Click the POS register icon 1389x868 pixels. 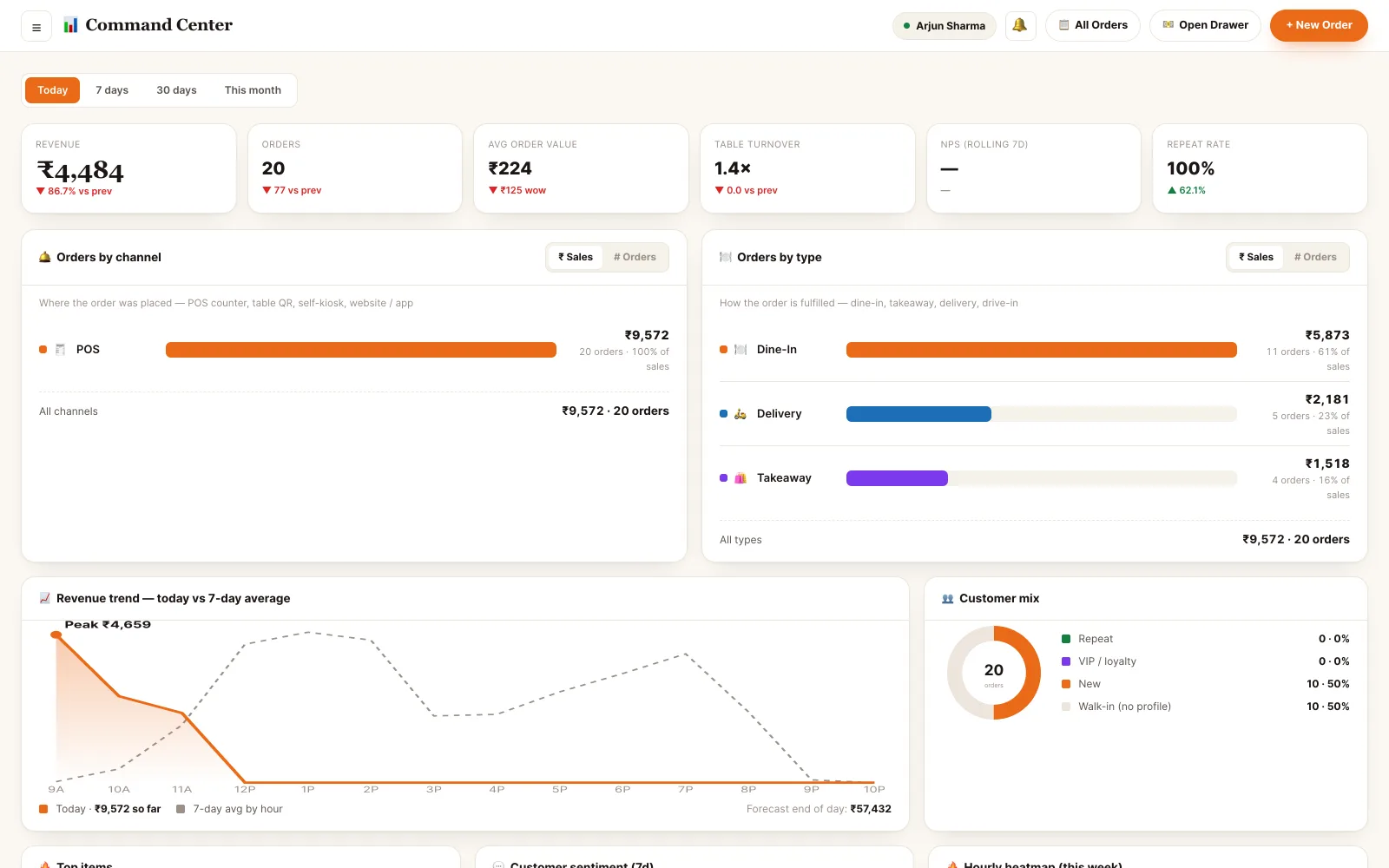pyautogui.click(x=60, y=349)
